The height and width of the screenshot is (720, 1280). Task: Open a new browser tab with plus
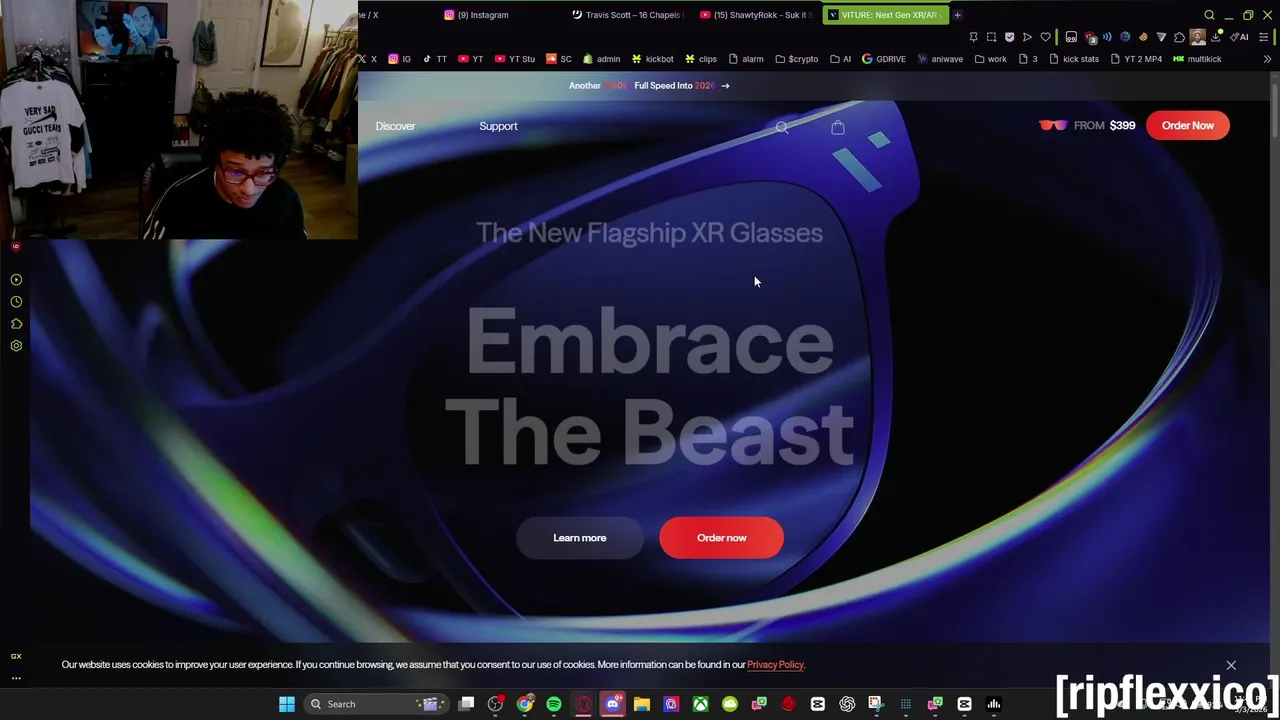tap(957, 15)
